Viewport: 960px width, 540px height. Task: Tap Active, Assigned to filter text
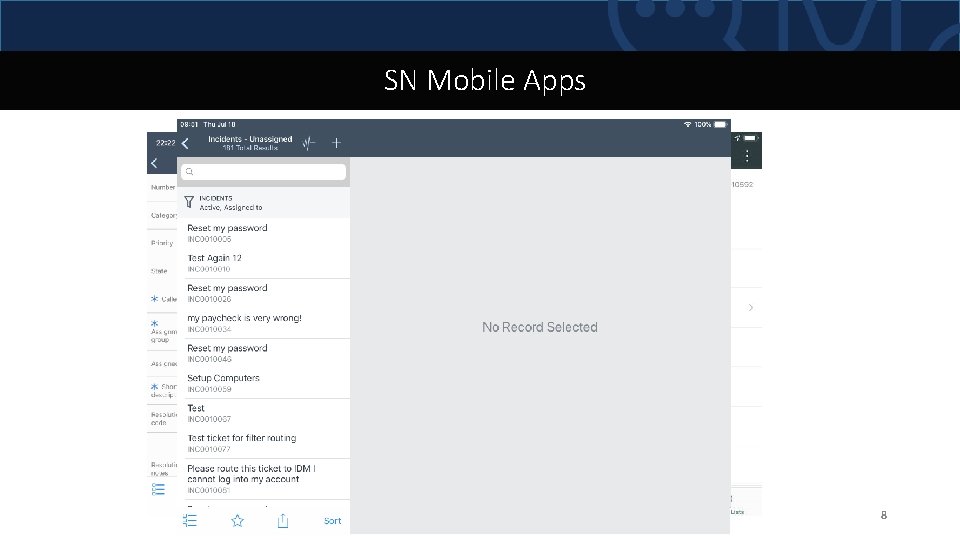231,208
